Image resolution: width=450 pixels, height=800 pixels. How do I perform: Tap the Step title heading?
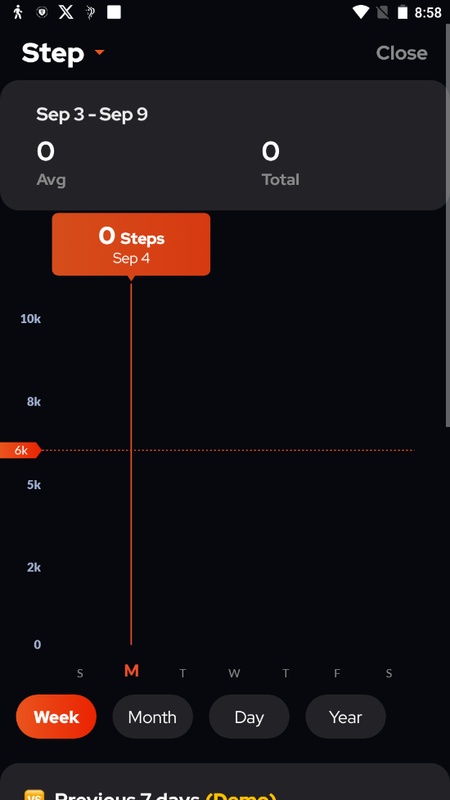pos(53,54)
